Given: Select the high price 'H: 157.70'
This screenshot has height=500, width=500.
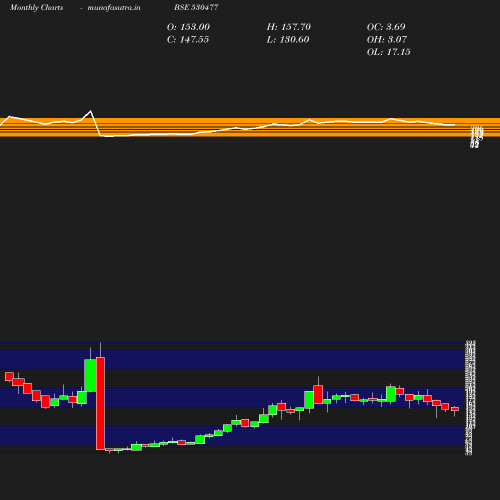Looking at the screenshot, I should (x=289, y=27).
